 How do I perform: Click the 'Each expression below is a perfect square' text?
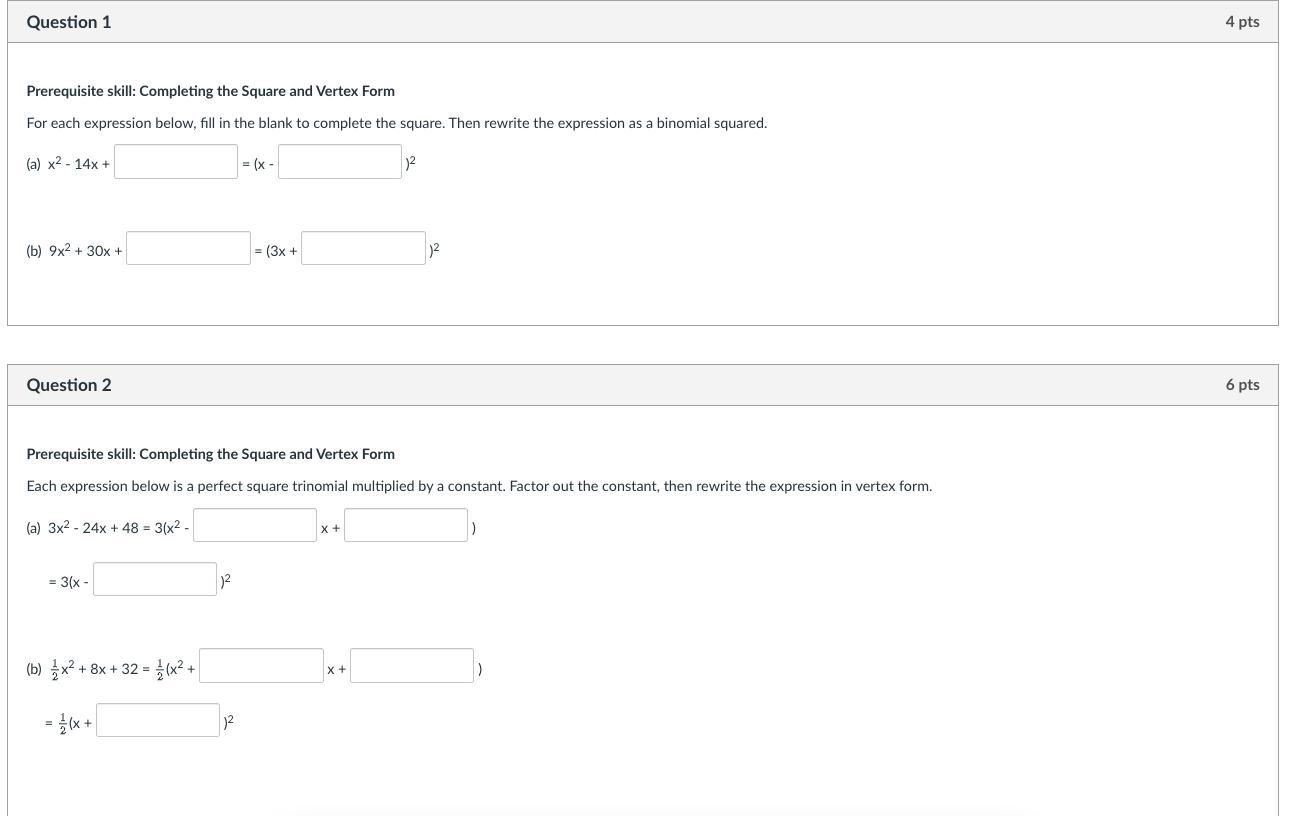tap(479, 486)
